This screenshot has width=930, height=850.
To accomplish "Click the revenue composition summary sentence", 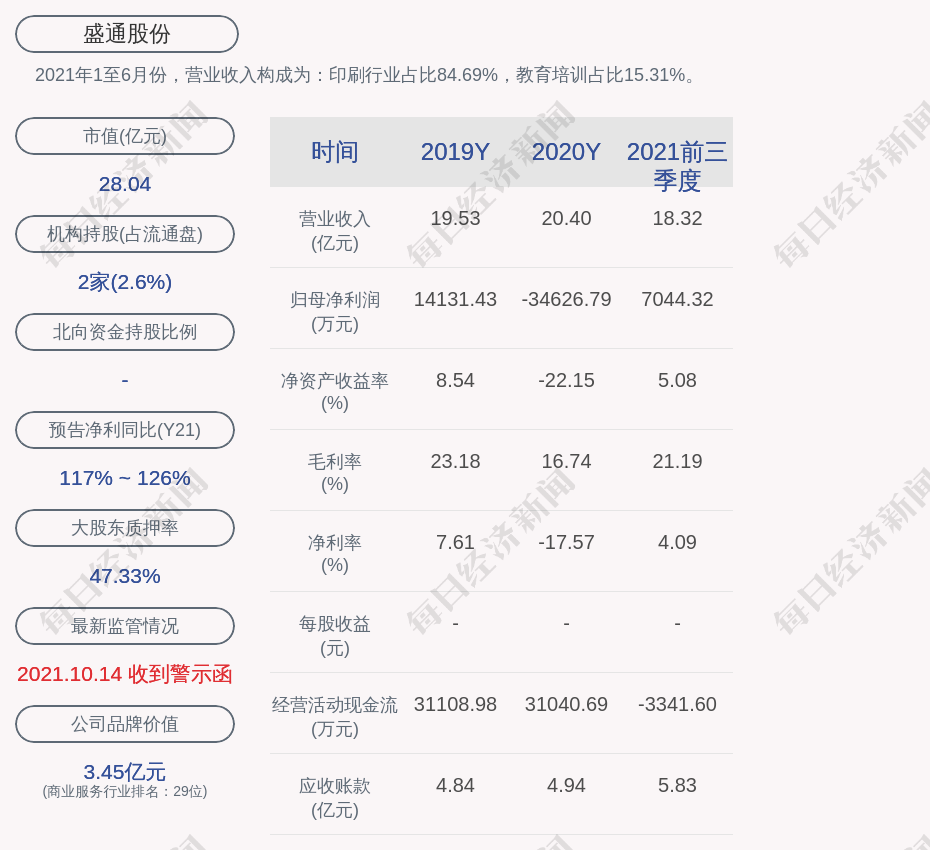I will [x=367, y=75].
